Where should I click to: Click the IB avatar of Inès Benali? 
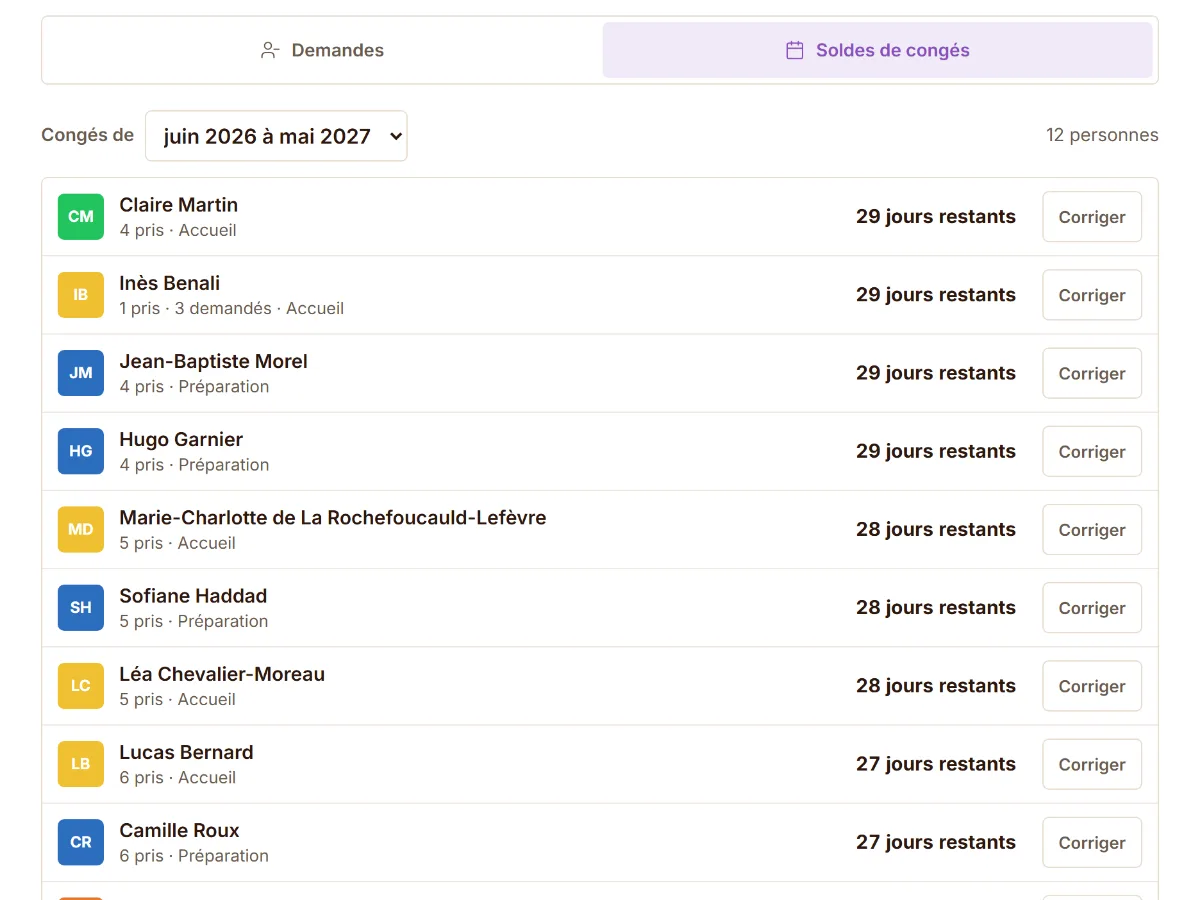click(x=81, y=295)
